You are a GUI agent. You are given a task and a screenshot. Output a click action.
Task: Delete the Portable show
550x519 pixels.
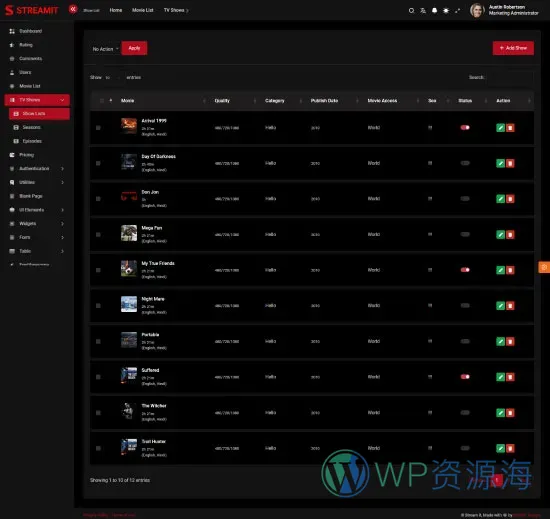(510, 342)
